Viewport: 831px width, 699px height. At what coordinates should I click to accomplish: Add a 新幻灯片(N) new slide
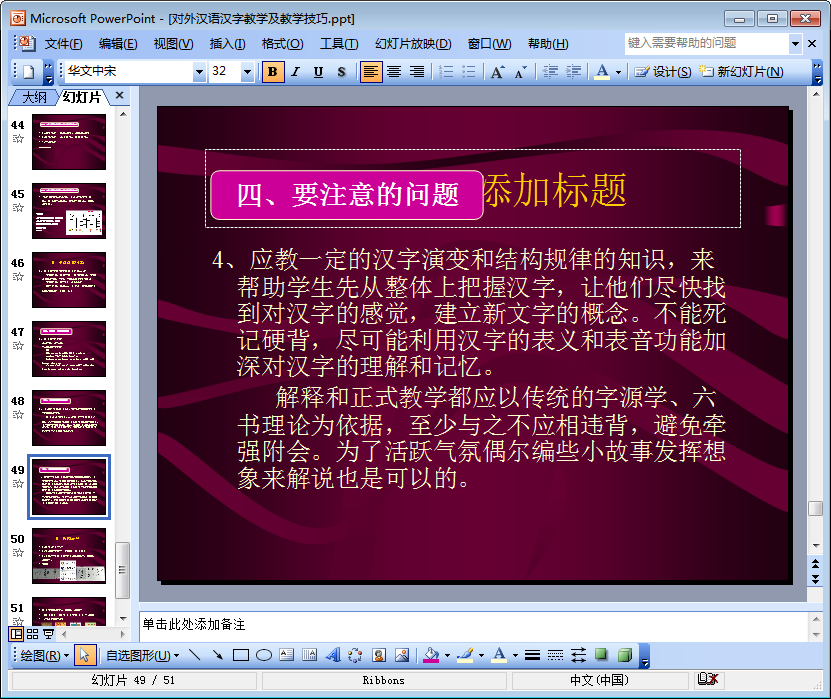pyautogui.click(x=741, y=72)
